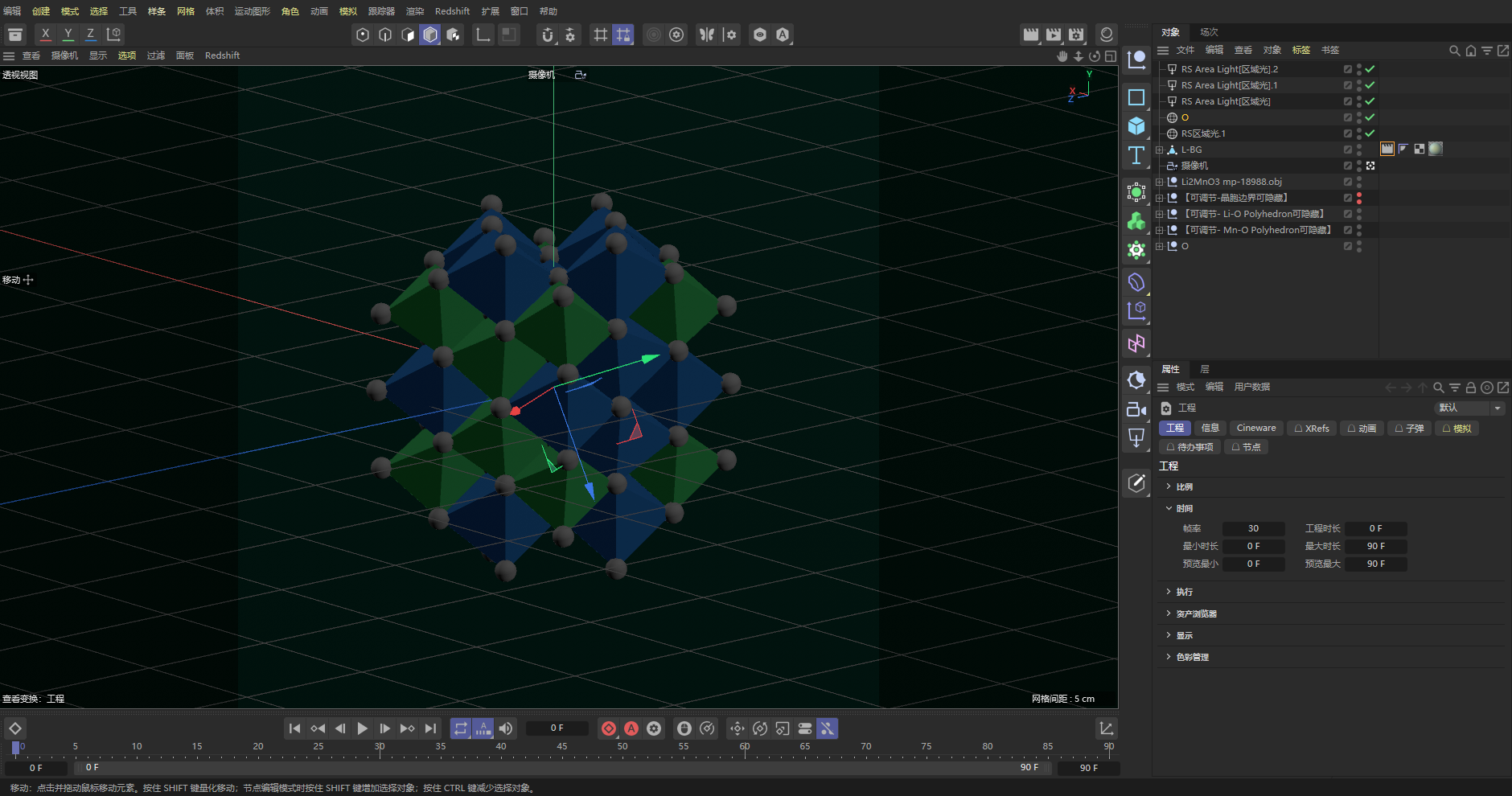Select the 信息 tab button
Viewport: 1512px width, 796px height.
(x=1210, y=428)
